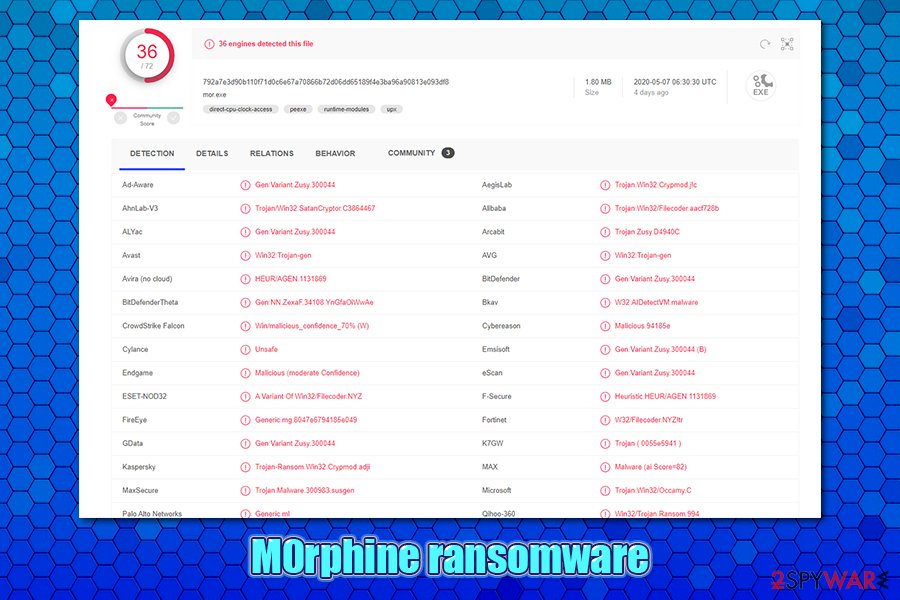Click the mor.exe file name
This screenshot has width=900, height=600.
[214, 95]
